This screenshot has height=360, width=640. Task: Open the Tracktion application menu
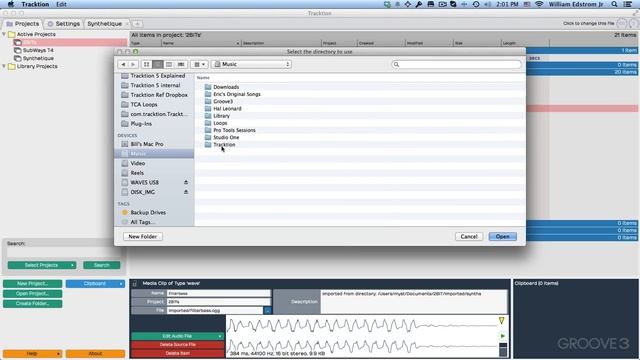click(35, 4)
